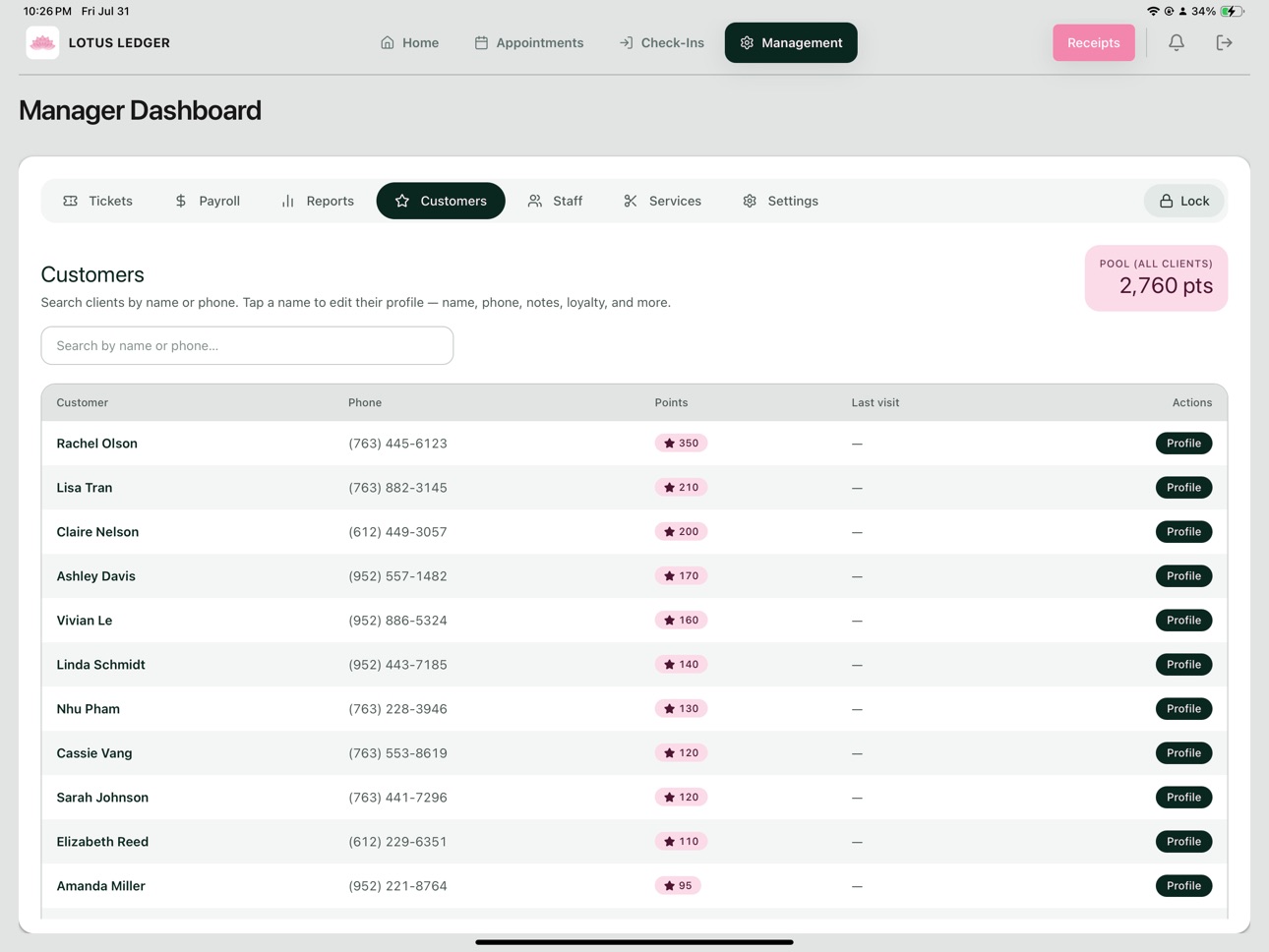
Task: Open Ashley Davis's profile button
Action: [x=1183, y=576]
